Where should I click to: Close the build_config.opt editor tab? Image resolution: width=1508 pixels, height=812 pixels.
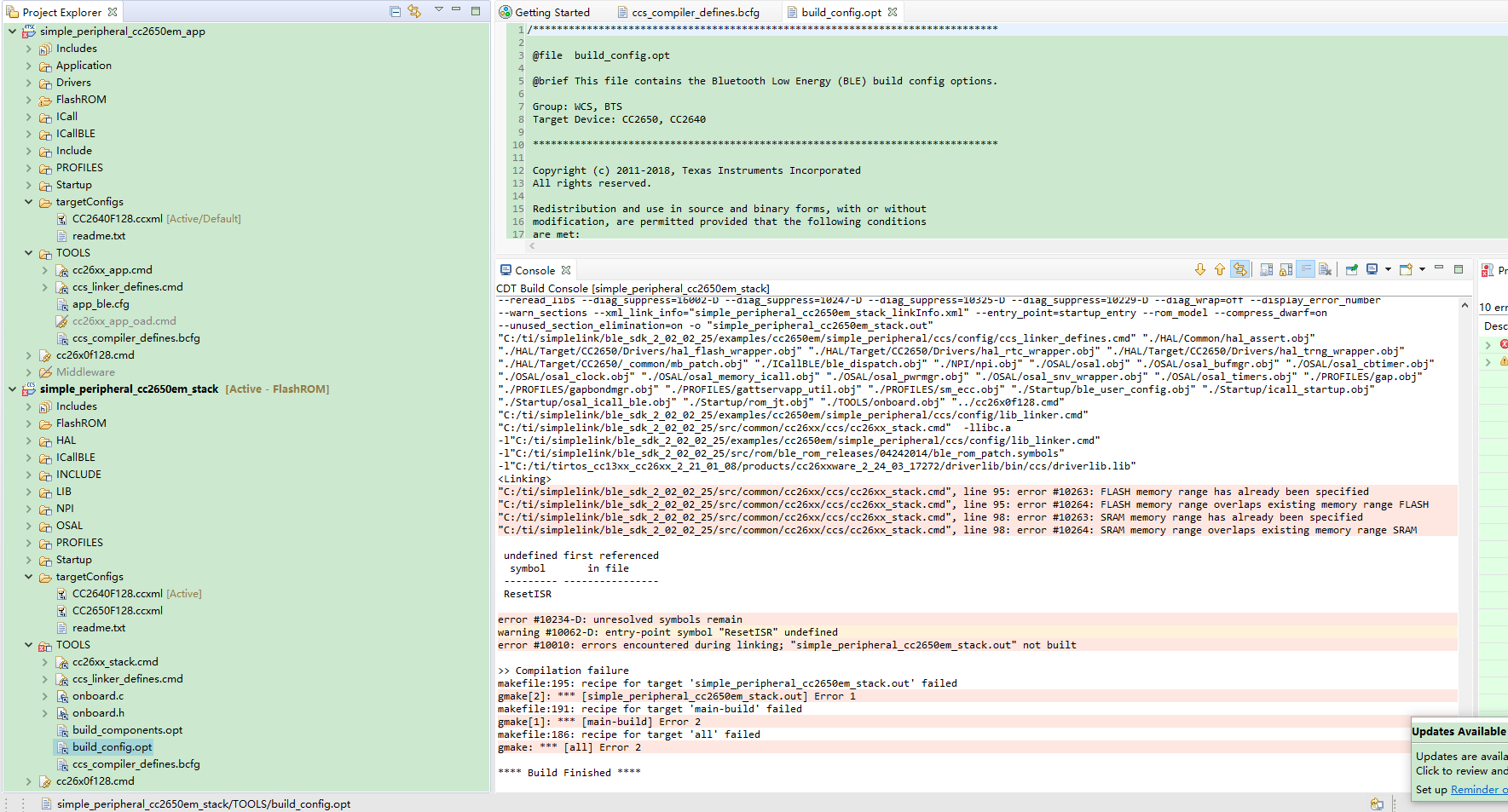tap(893, 12)
